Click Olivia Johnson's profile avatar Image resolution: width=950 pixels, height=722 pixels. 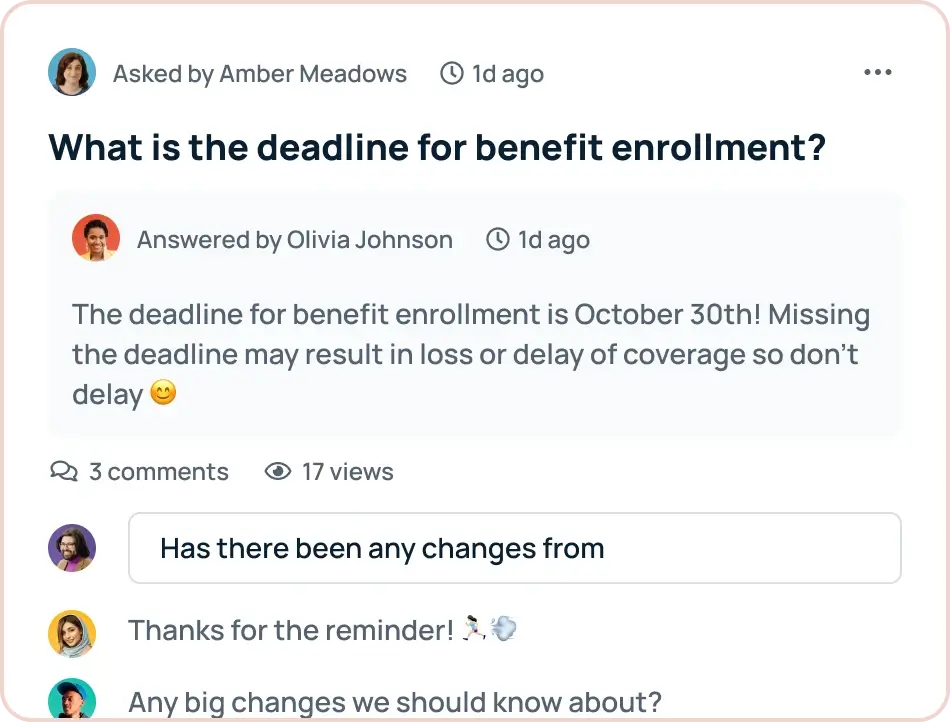[96, 239]
